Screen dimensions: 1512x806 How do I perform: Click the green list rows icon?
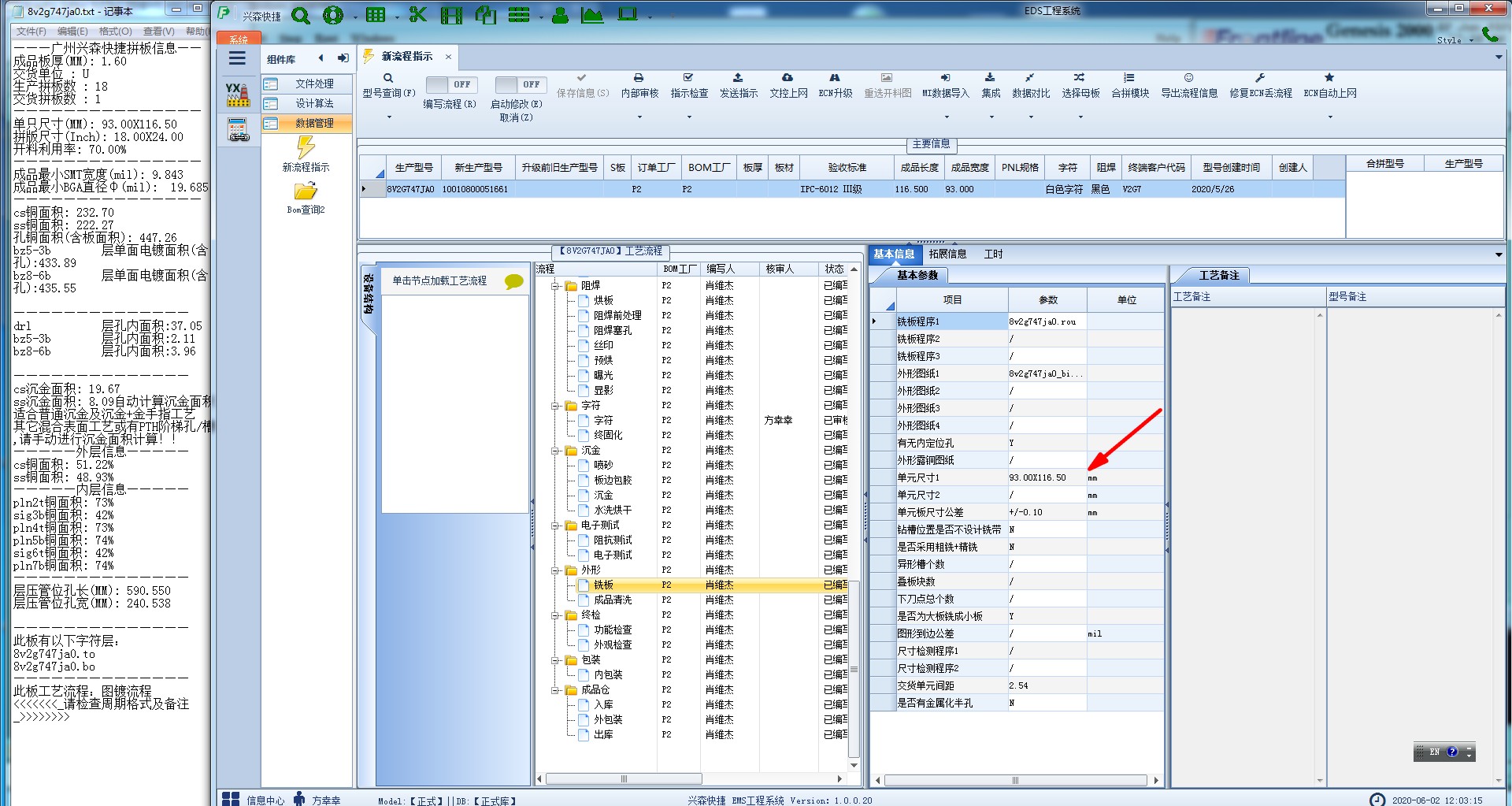(518, 15)
